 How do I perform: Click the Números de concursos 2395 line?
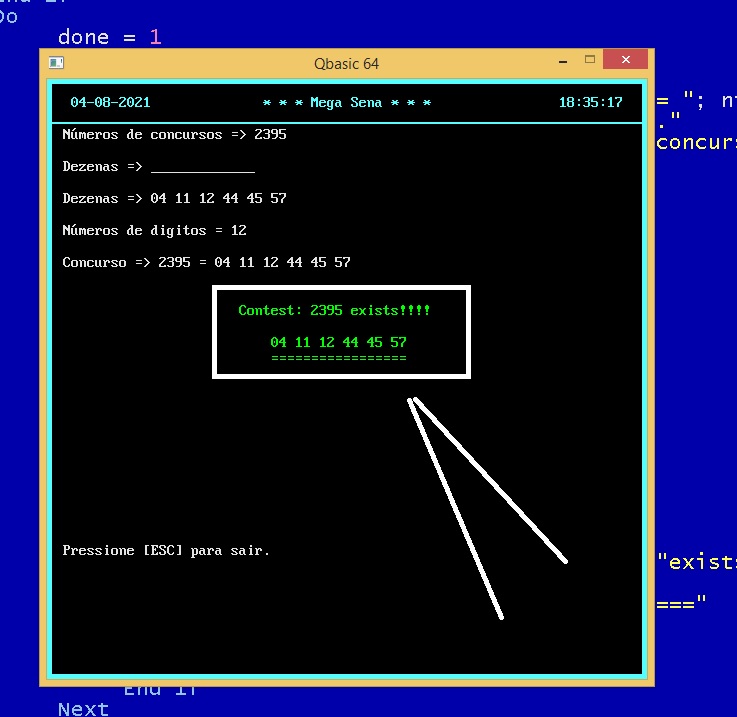click(x=174, y=134)
